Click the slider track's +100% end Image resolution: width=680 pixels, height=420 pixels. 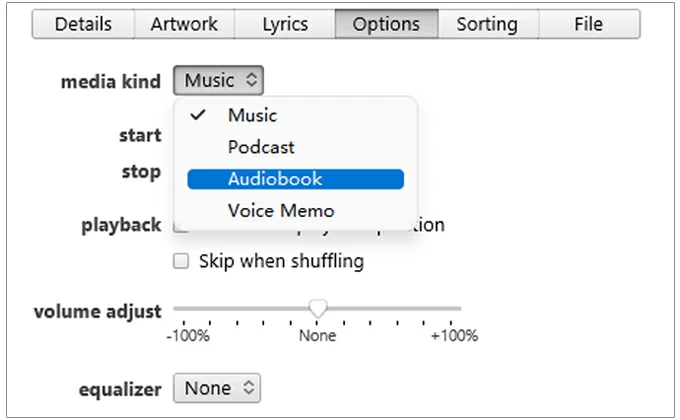[459, 309]
